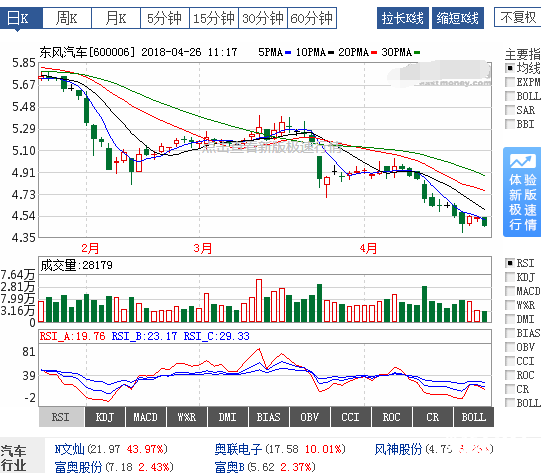Image resolution: width=541 pixels, height=473 pixels.
Task: Open the BIAS tab below the chart
Action: 268,417
